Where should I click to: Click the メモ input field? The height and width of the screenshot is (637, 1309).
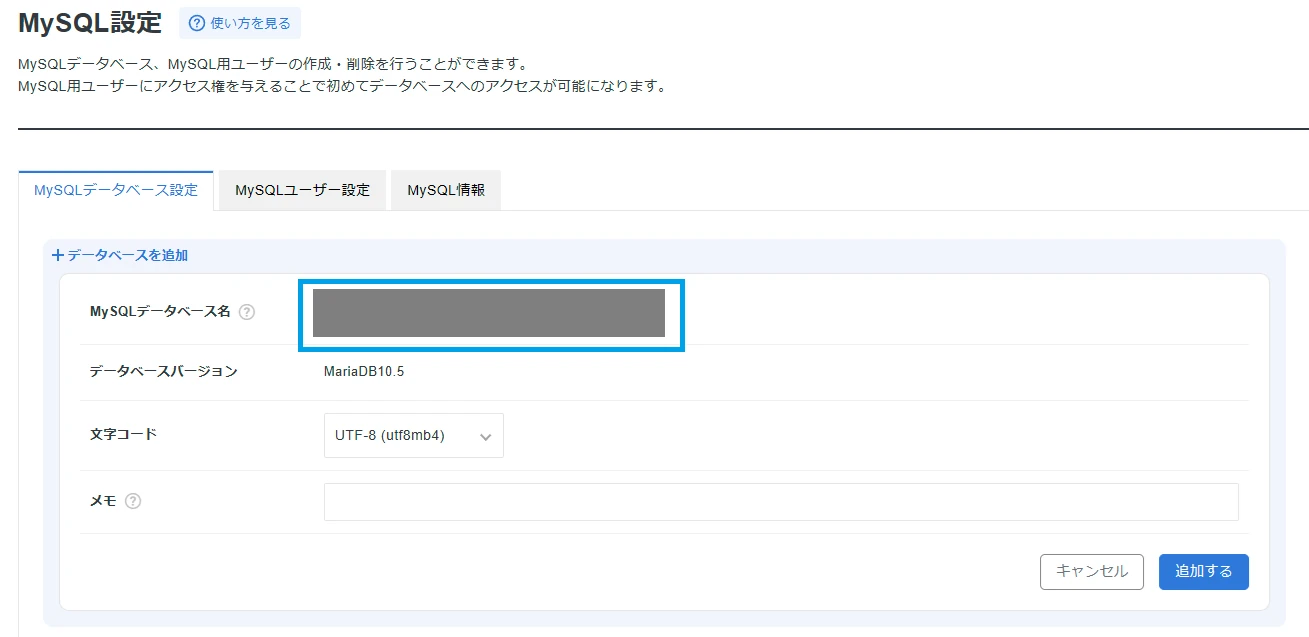(x=781, y=502)
